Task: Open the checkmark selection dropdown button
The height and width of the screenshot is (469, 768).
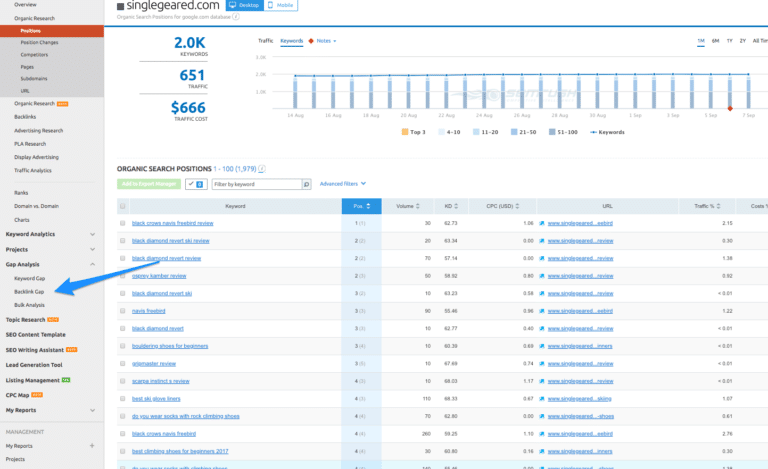Action: 196,184
